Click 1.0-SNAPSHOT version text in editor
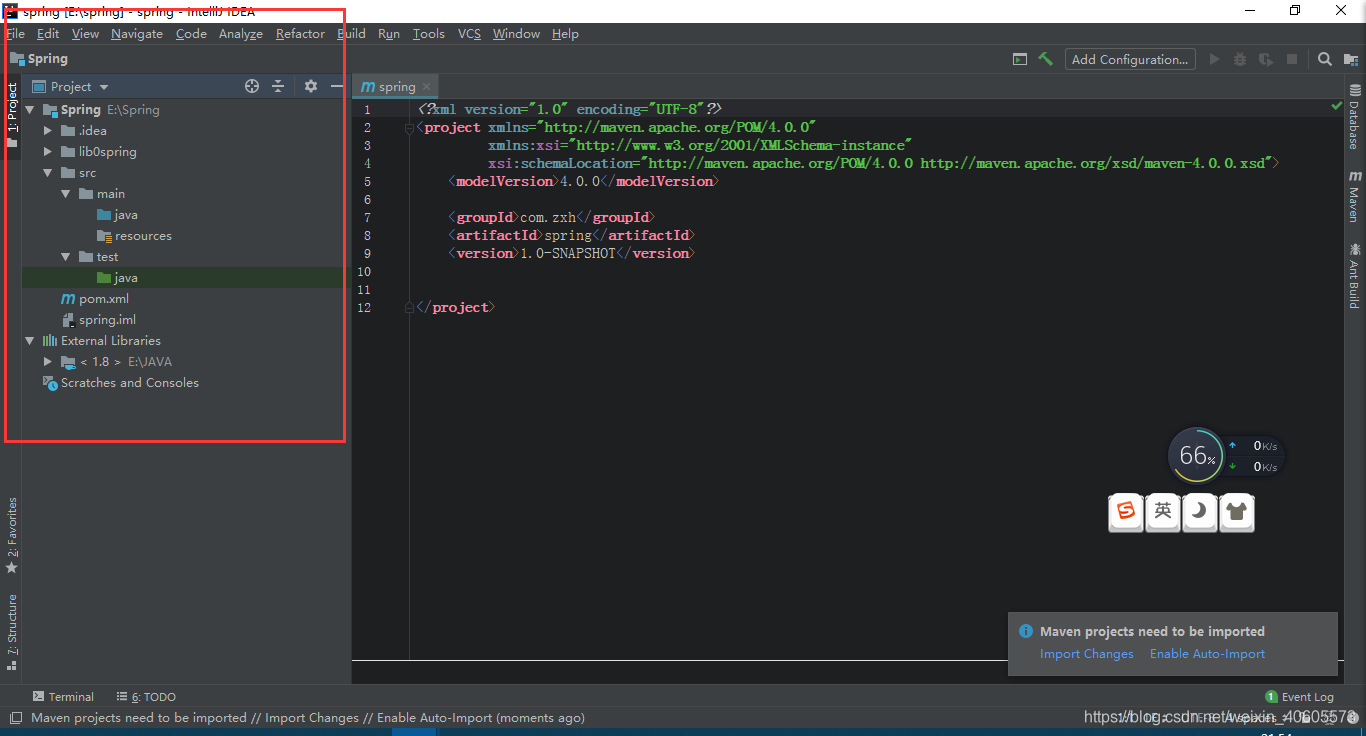This screenshot has height=736, width=1366. 568,253
